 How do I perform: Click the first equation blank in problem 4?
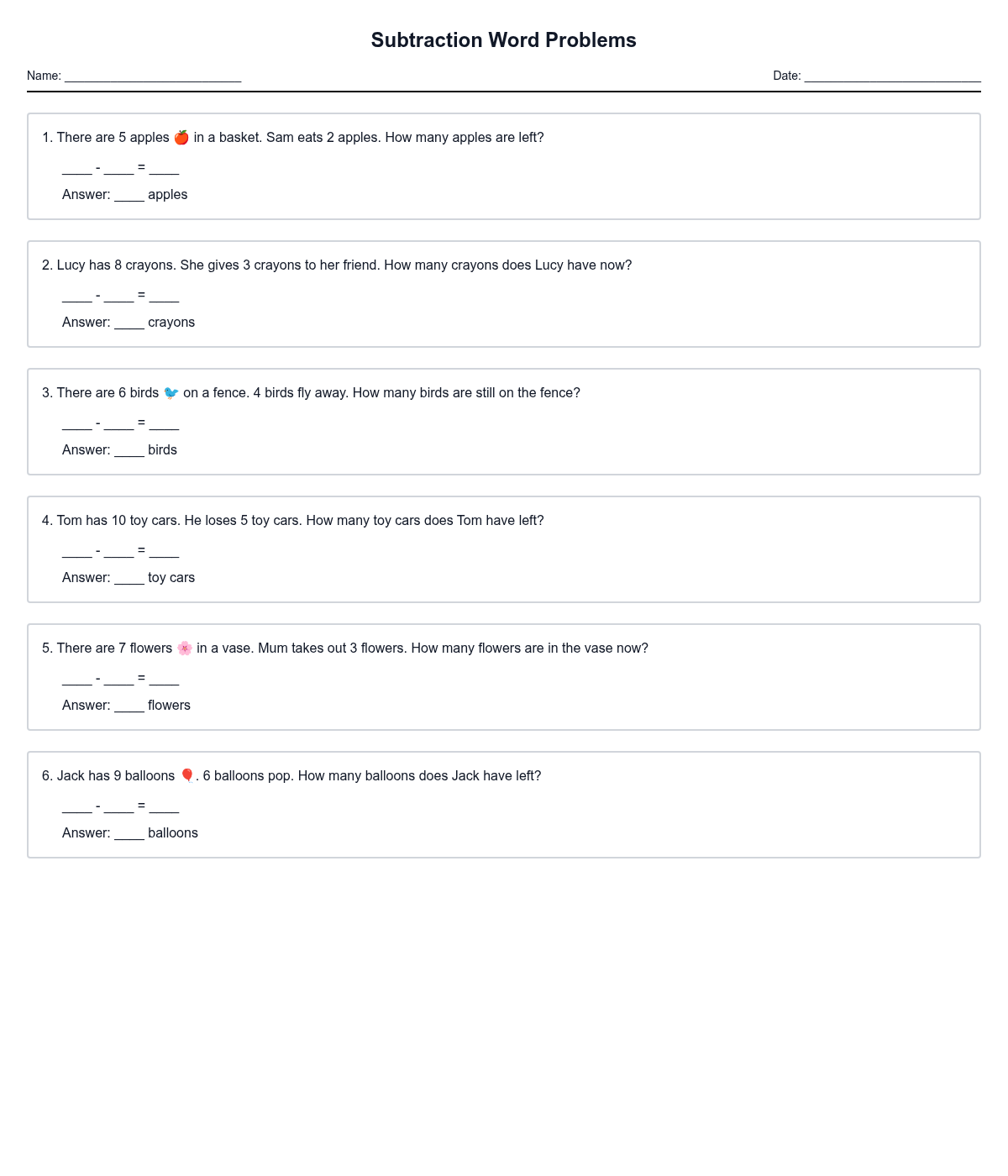pos(77,552)
